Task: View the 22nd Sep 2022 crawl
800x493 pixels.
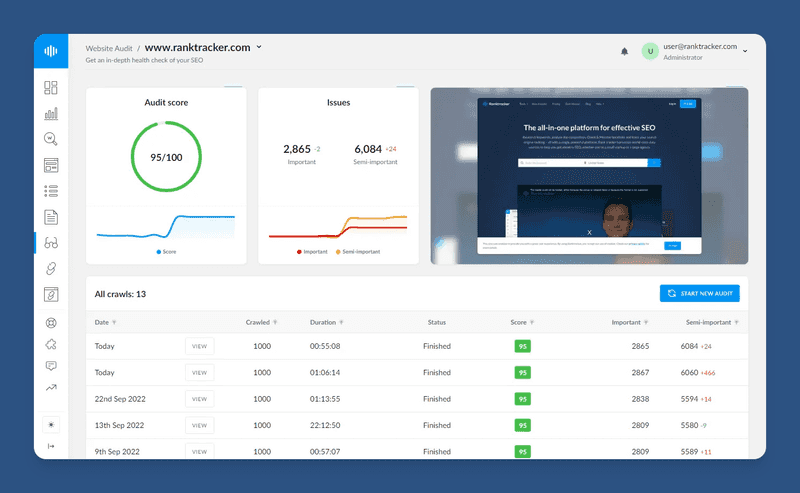Action: [x=199, y=399]
